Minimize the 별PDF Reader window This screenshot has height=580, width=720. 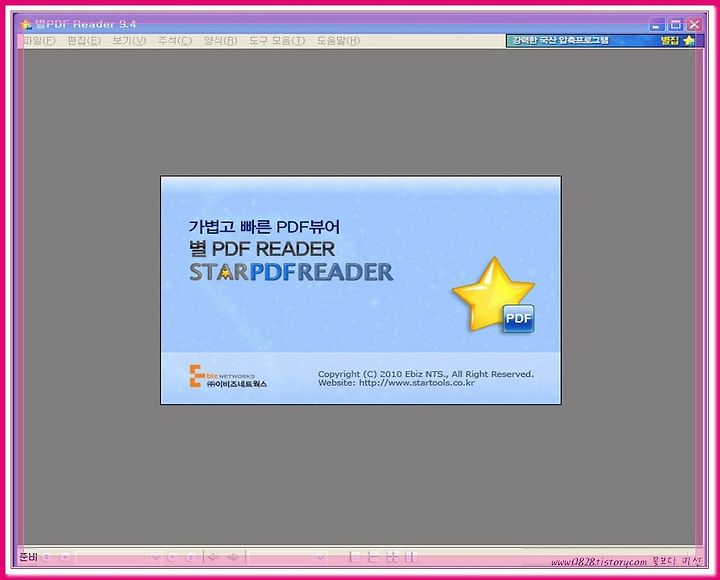657,24
